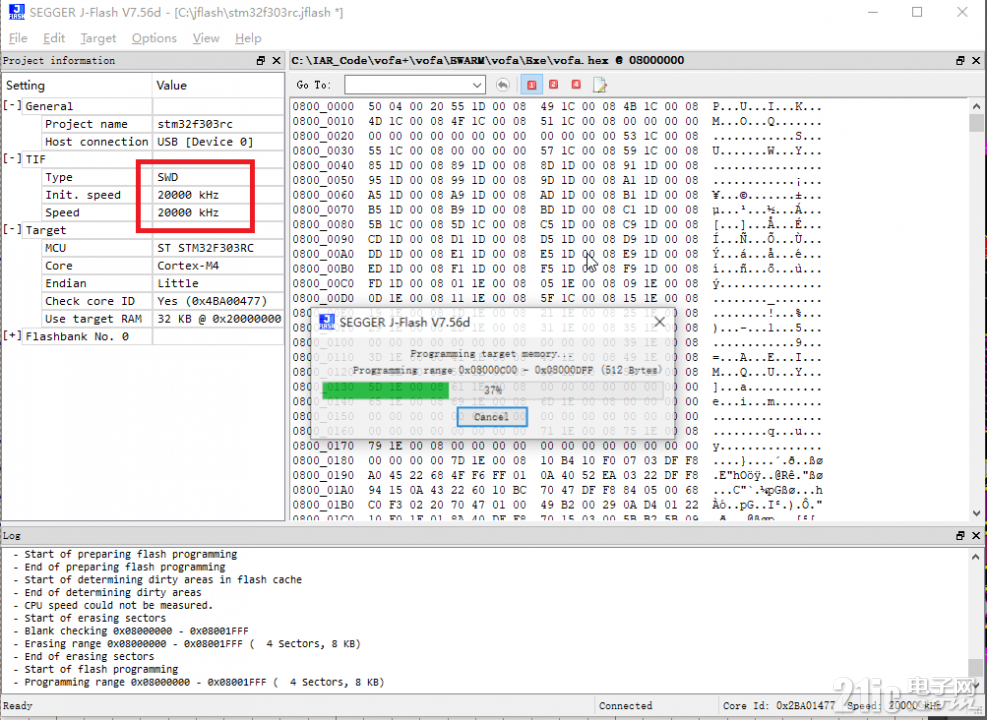Screen dimensions: 987x720
Task: Click hex address row 0800_00A0
Action: coord(324,254)
